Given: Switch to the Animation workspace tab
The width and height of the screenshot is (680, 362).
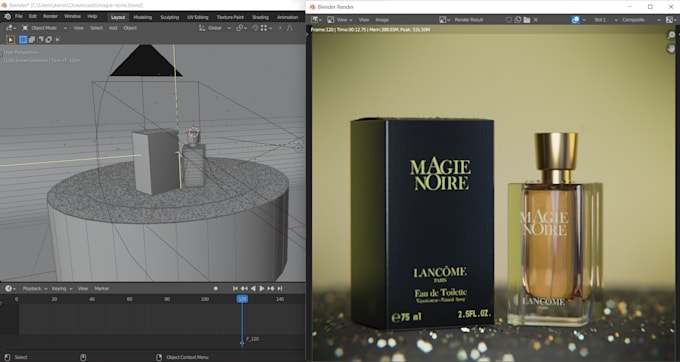Looking at the screenshot, I should pyautogui.click(x=288, y=17).
